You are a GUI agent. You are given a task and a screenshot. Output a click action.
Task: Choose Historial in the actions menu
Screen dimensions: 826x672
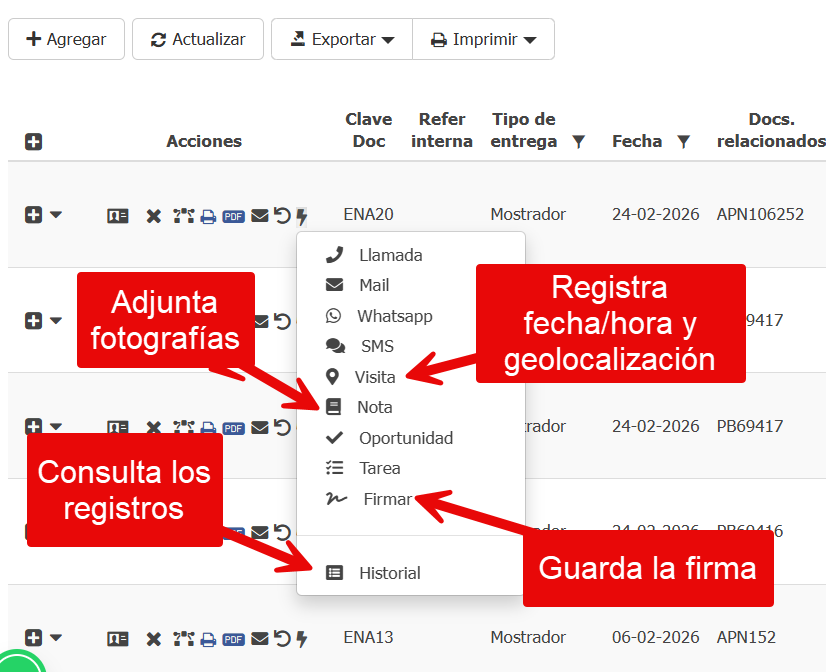point(389,573)
